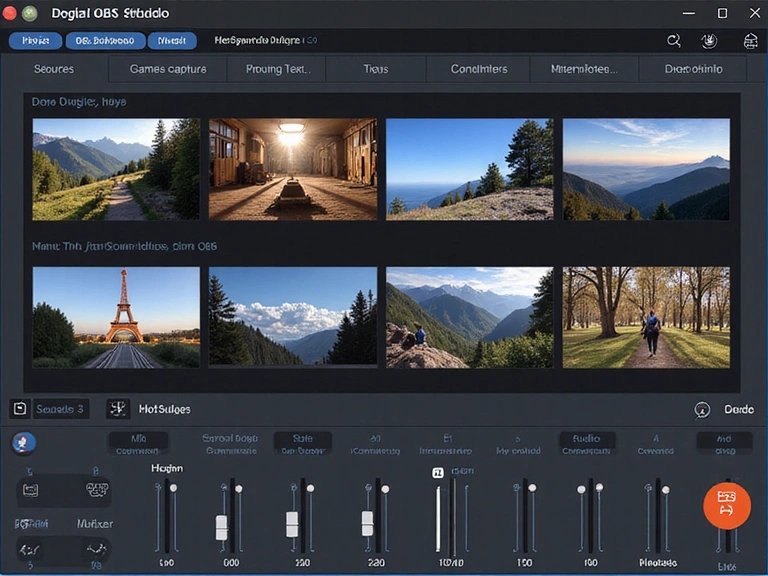
Task: Click the Mufixer label in left panel
Action: click(95, 524)
